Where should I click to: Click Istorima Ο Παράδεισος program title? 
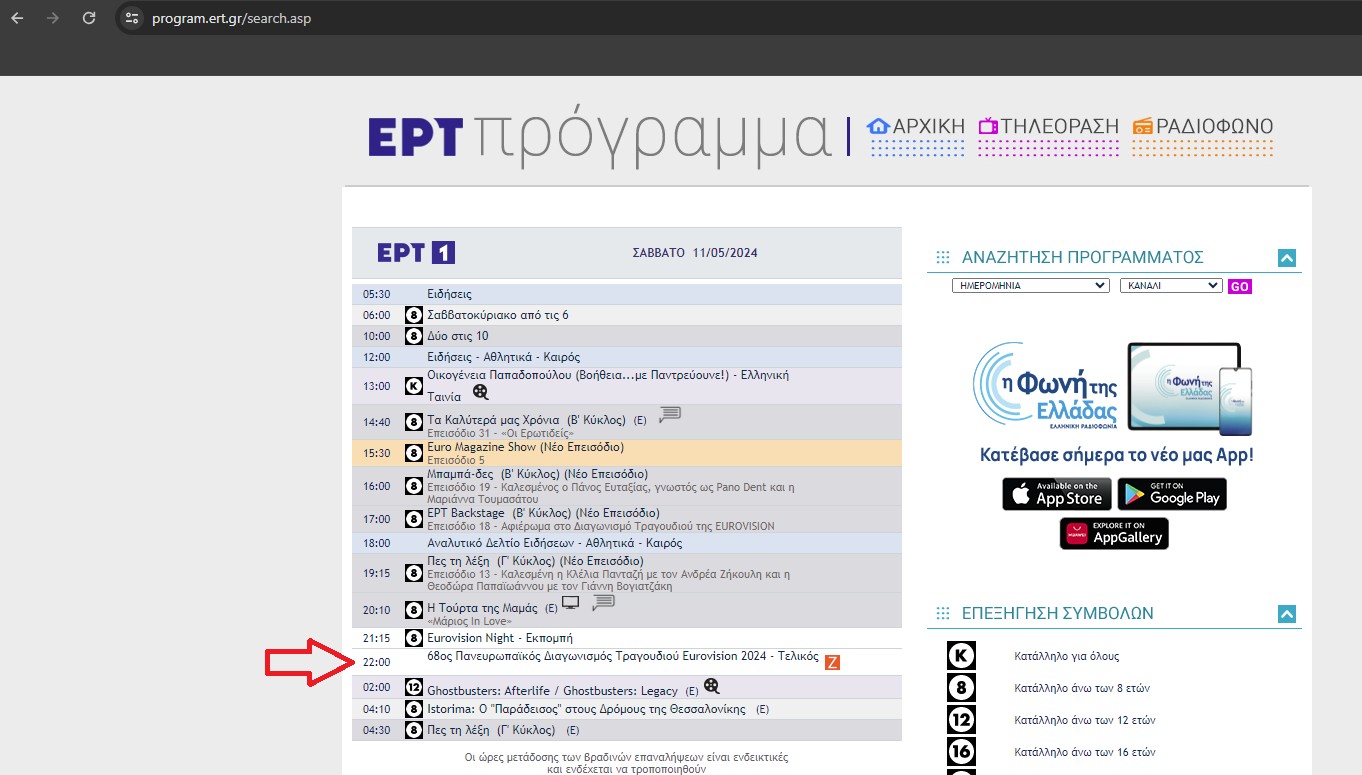click(587, 709)
